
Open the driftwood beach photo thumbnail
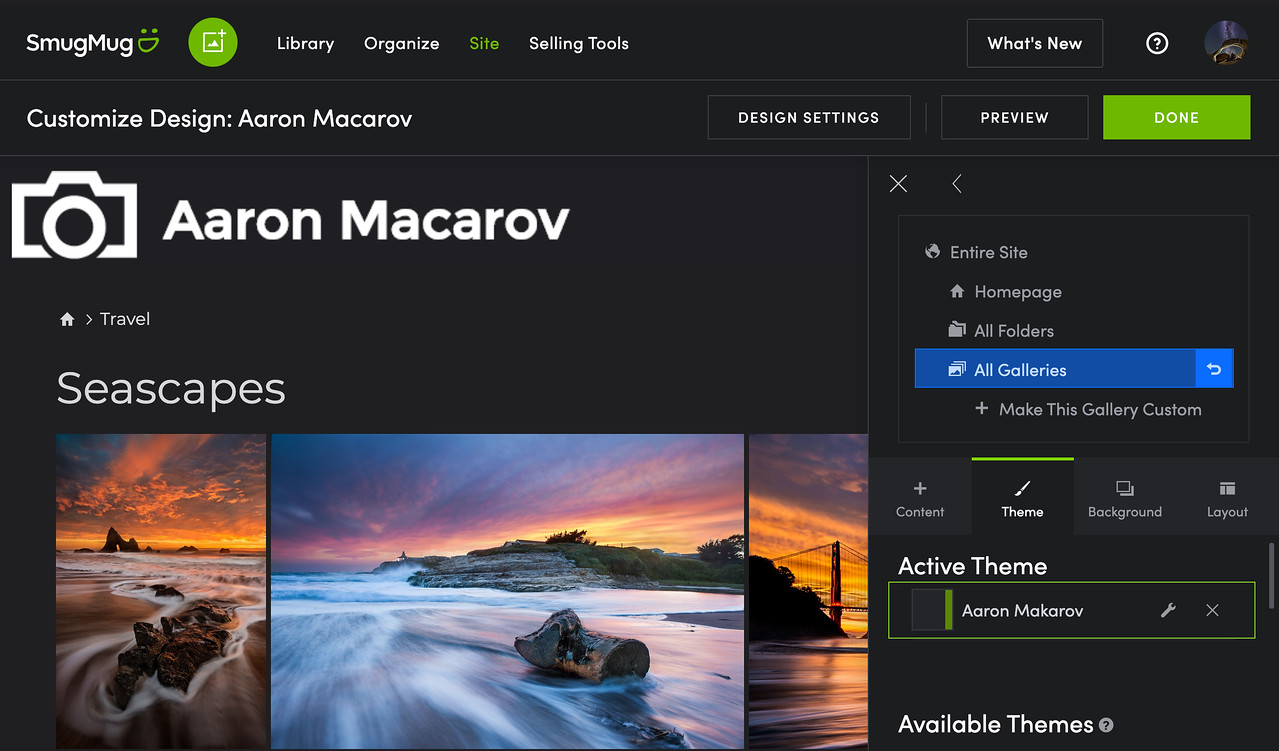pyautogui.click(x=507, y=591)
